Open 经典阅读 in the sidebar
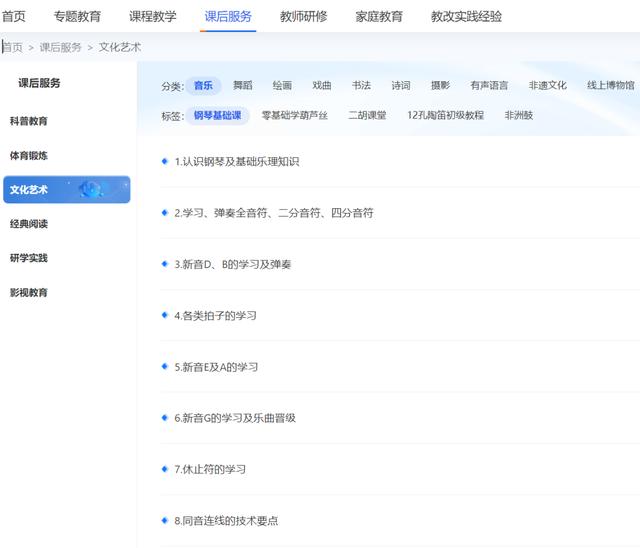640x548 pixels. click(29, 224)
